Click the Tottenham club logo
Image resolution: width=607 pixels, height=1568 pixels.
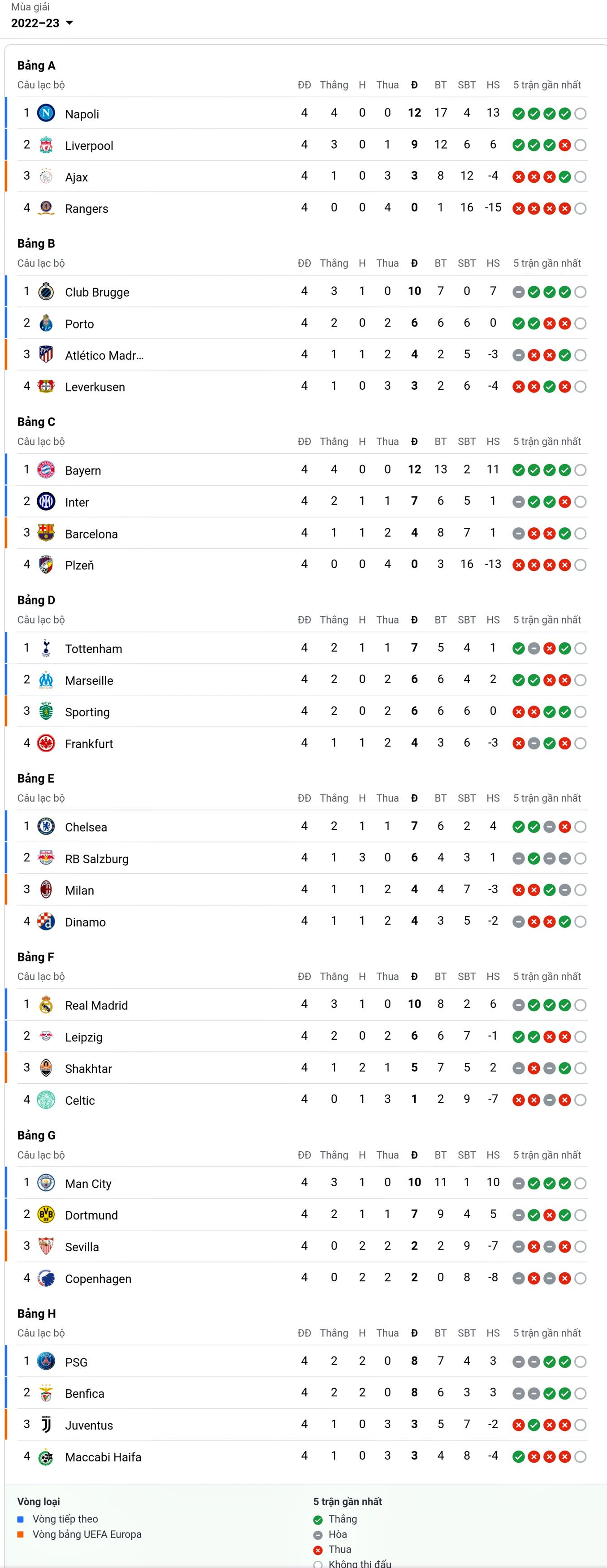pos(46,648)
